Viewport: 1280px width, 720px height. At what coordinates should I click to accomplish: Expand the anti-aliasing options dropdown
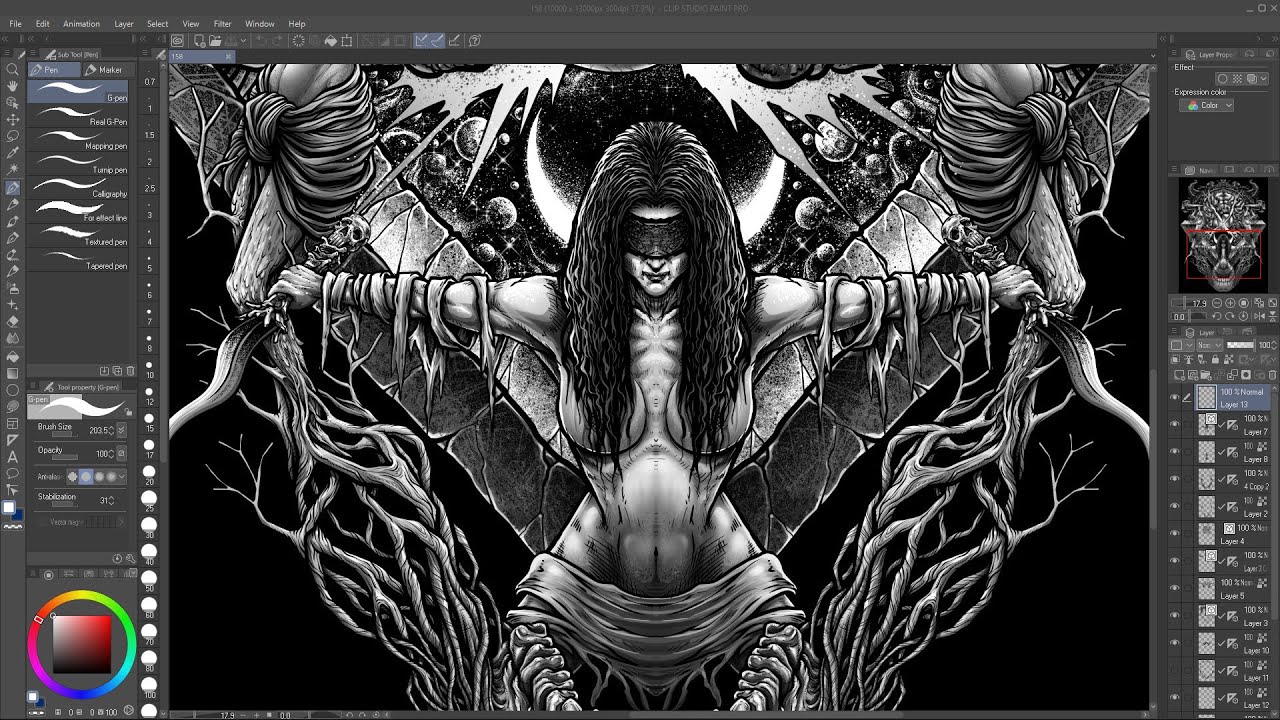pos(123,477)
